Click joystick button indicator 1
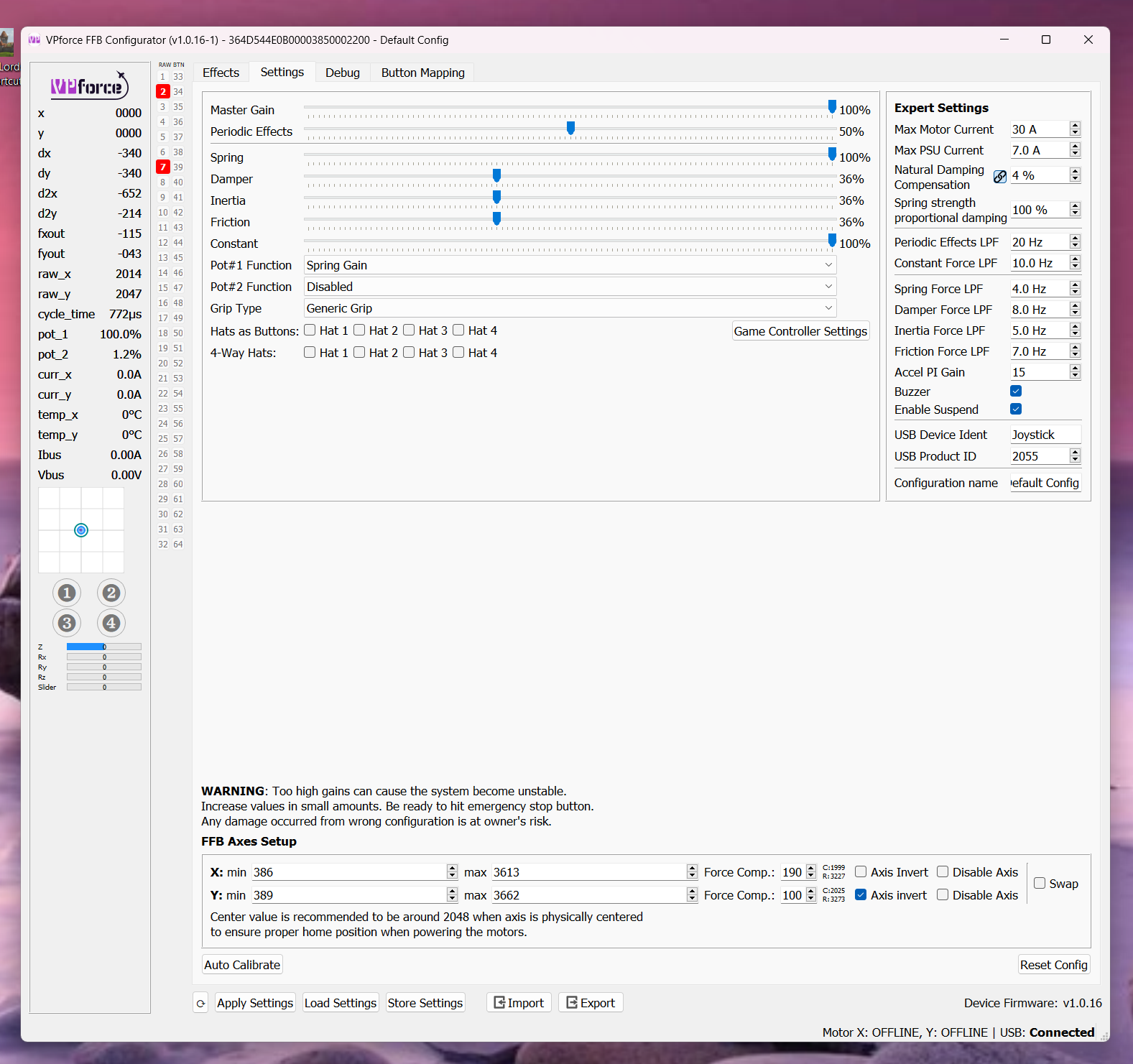The height and width of the screenshot is (1064, 1133). pyautogui.click(x=67, y=593)
